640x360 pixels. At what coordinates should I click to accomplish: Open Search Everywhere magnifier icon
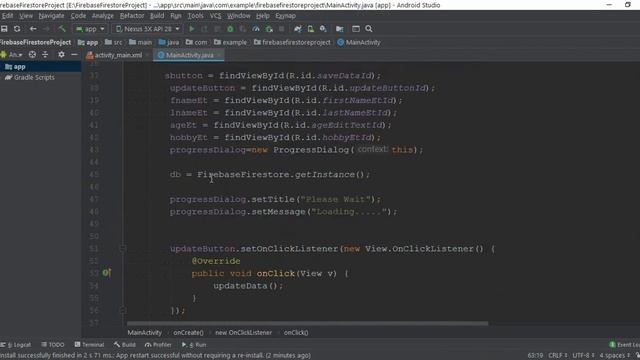click(369, 29)
